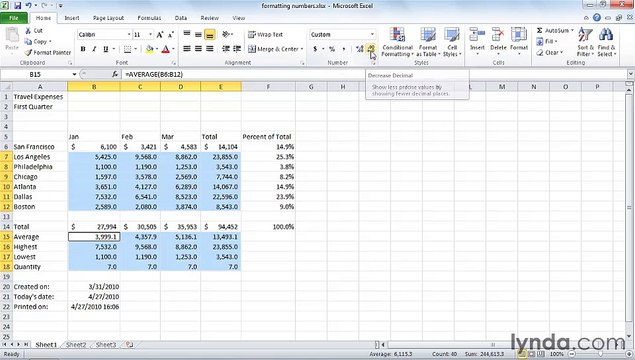Apply Percent Style icon
635x360 pixels.
click(332, 49)
